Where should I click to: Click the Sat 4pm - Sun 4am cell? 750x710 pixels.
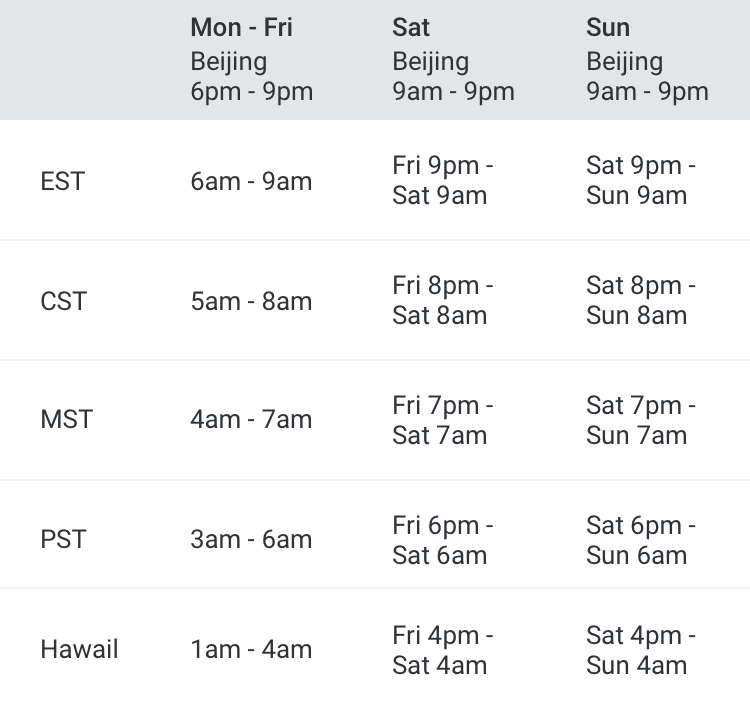641,651
